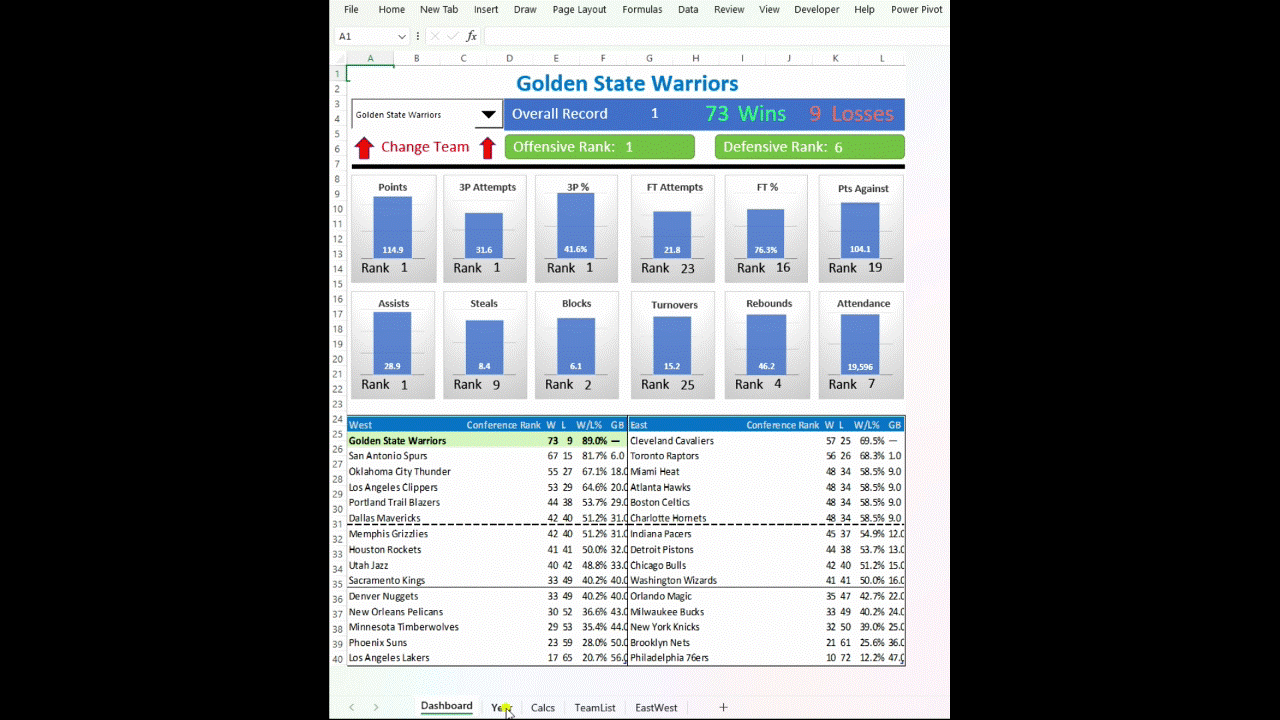Click the Name Box showing A1
The image size is (1280, 720).
tap(366, 36)
